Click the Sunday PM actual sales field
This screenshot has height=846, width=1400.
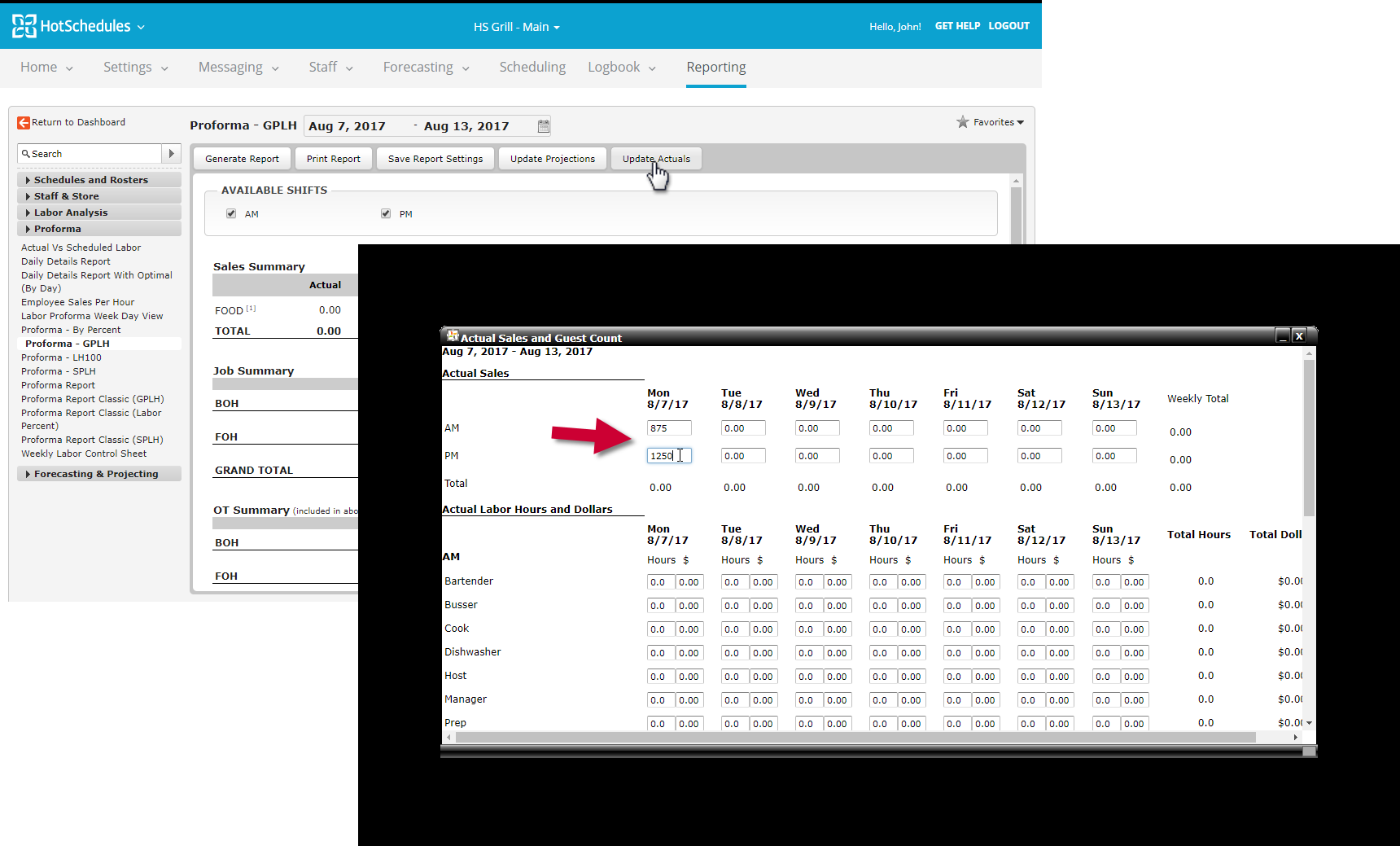click(x=1114, y=456)
